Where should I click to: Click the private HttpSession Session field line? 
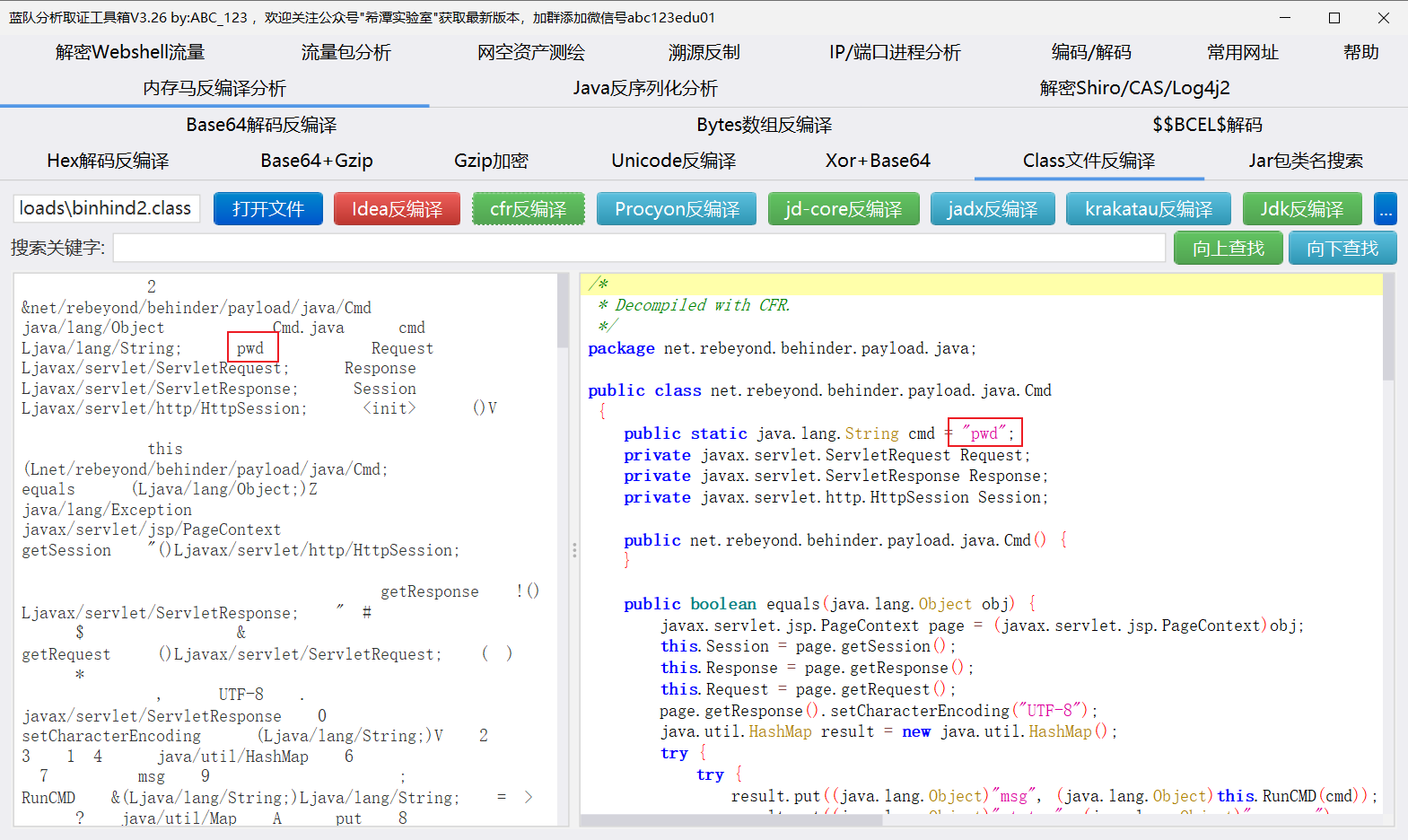[835, 497]
